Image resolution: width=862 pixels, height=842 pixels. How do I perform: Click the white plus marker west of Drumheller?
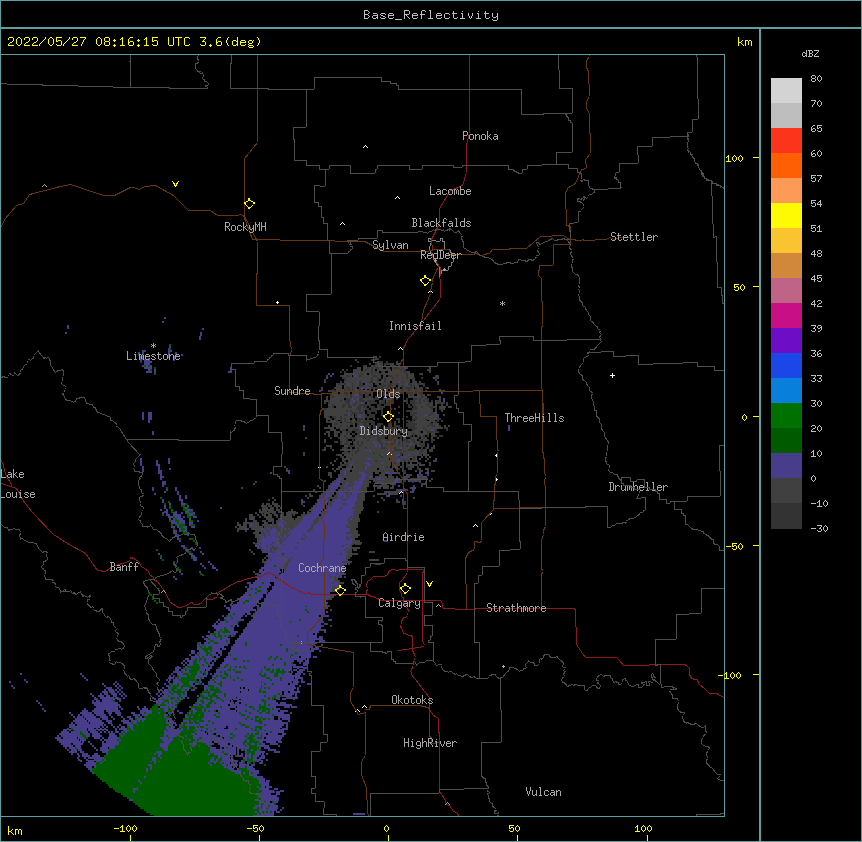coord(612,375)
